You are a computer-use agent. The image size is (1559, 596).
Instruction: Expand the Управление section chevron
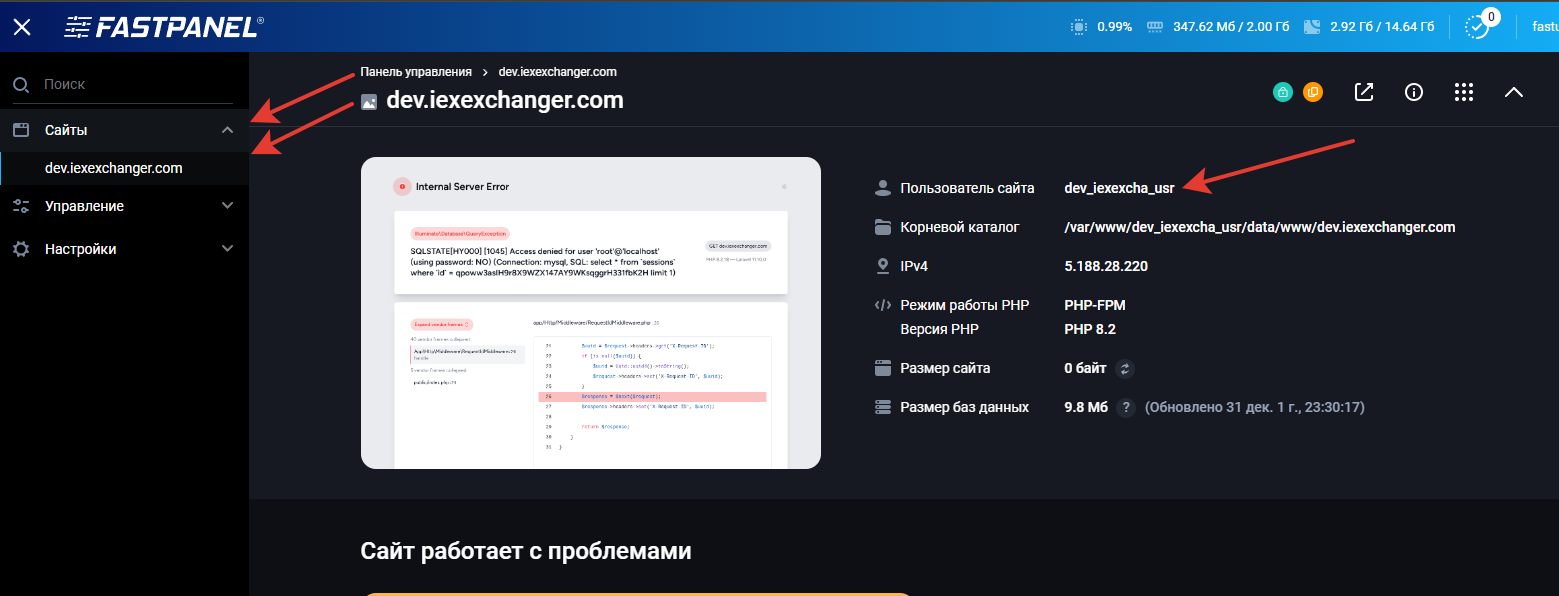click(227, 206)
